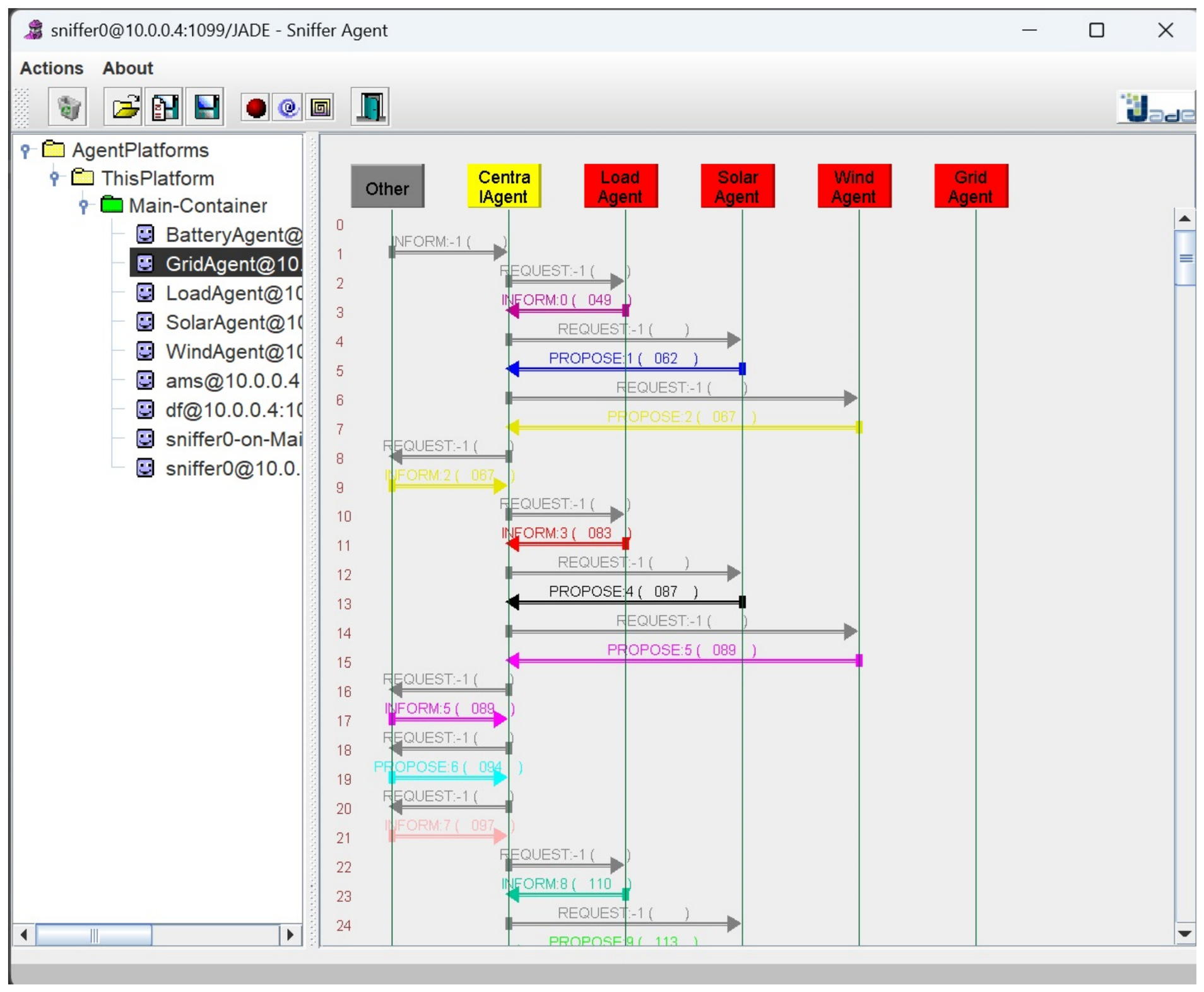Viewport: 1204px width, 992px height.
Task: Click the gray Other agent box
Action: coord(387,187)
